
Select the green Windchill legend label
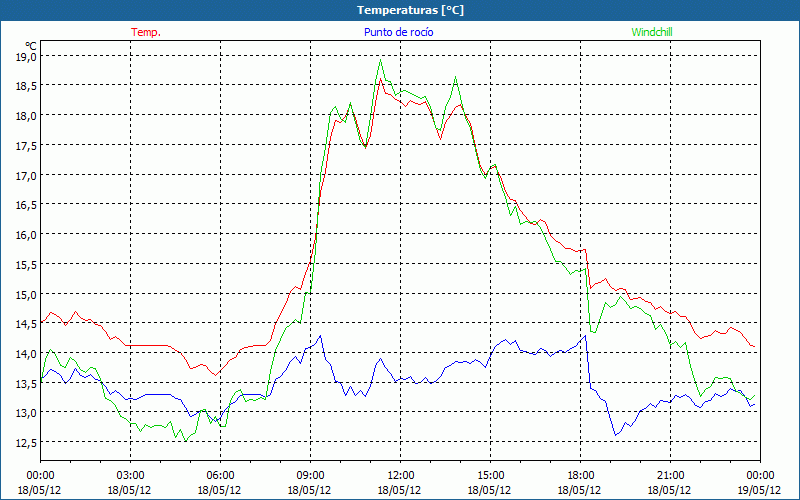(652, 32)
